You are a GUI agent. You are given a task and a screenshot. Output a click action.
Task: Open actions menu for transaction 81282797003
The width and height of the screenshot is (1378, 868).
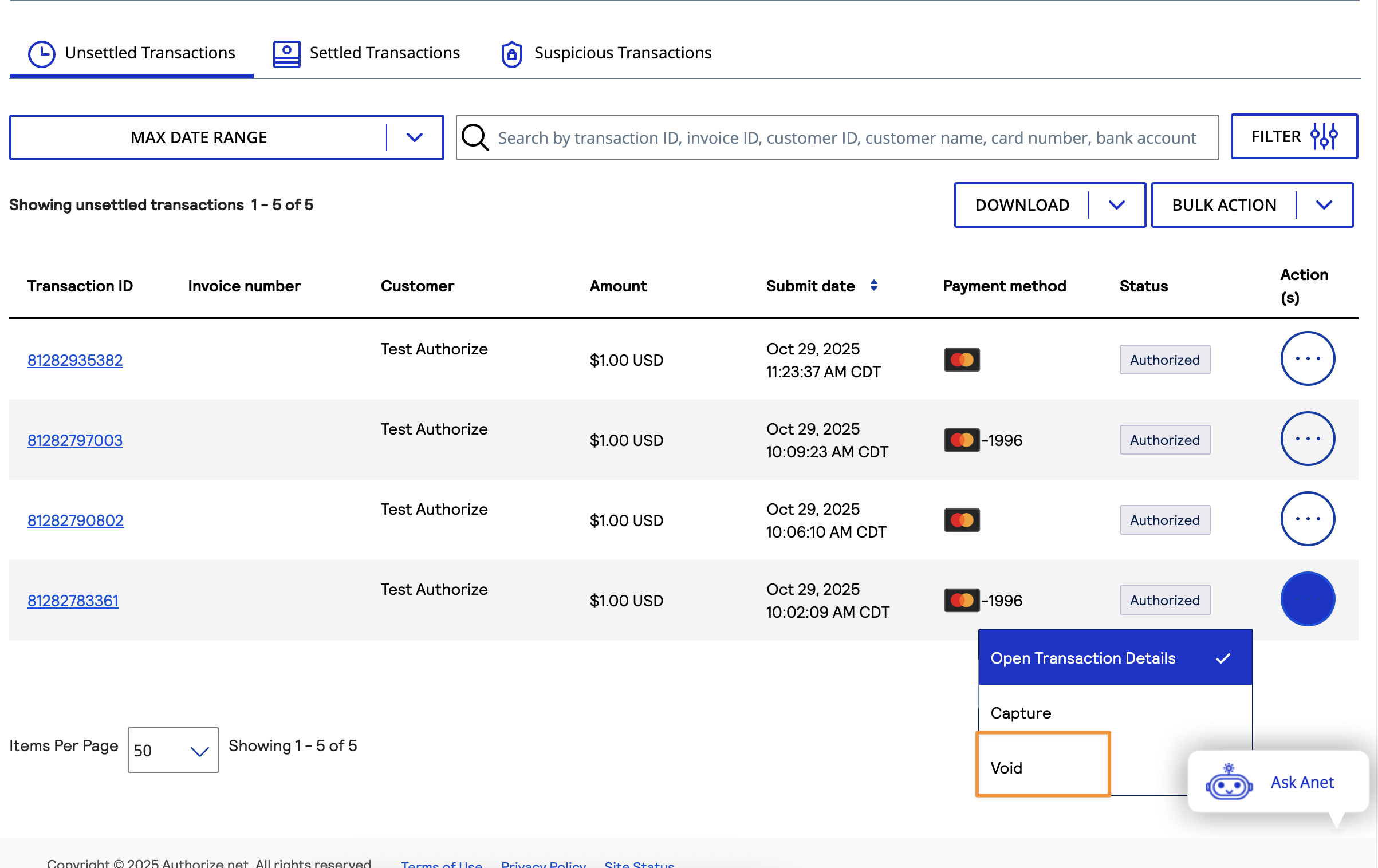[1308, 439]
